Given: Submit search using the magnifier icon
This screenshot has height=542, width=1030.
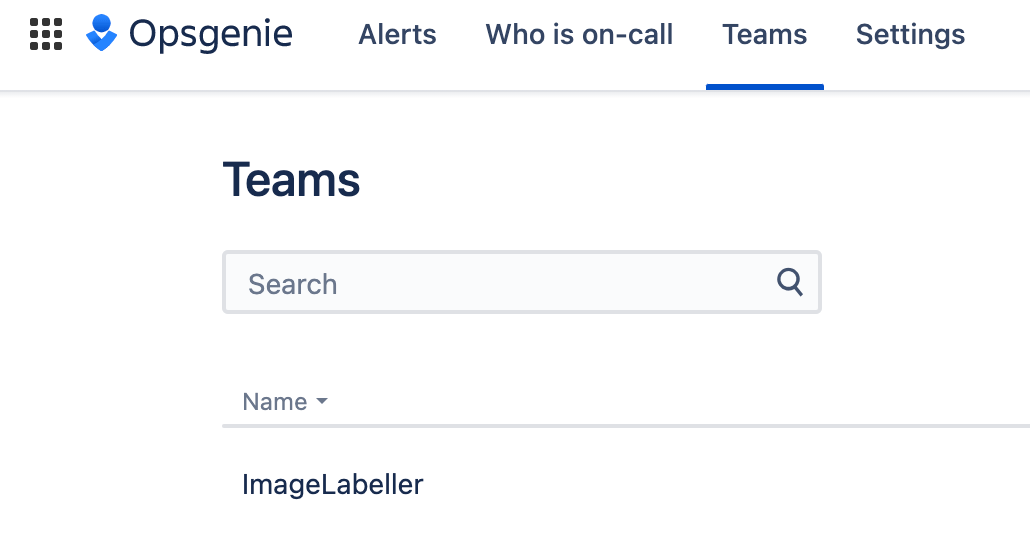Looking at the screenshot, I should point(790,283).
